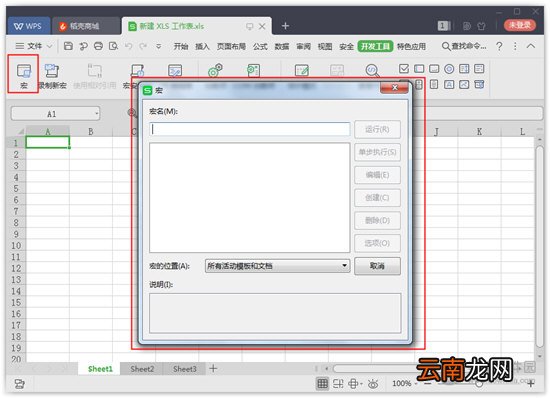The image size is (550, 398).
Task: Insert the option button form control
Action: [x=449, y=68]
